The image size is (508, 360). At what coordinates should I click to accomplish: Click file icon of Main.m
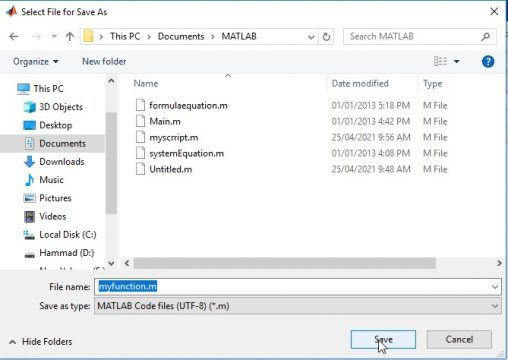tap(140, 121)
